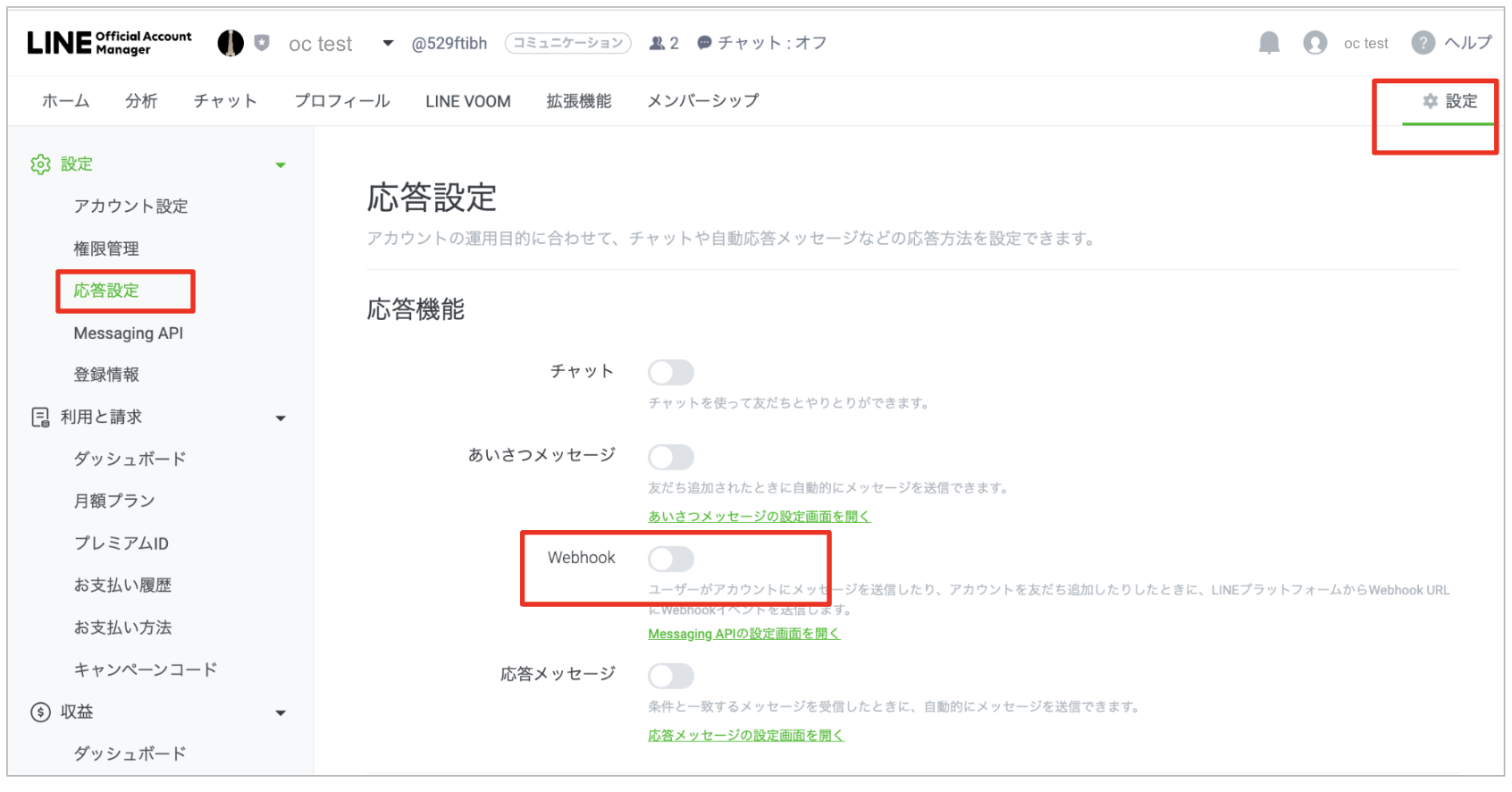Click the チャット：オフ status text
Image resolution: width=1512 pixels, height=792 pixels.
(773, 43)
